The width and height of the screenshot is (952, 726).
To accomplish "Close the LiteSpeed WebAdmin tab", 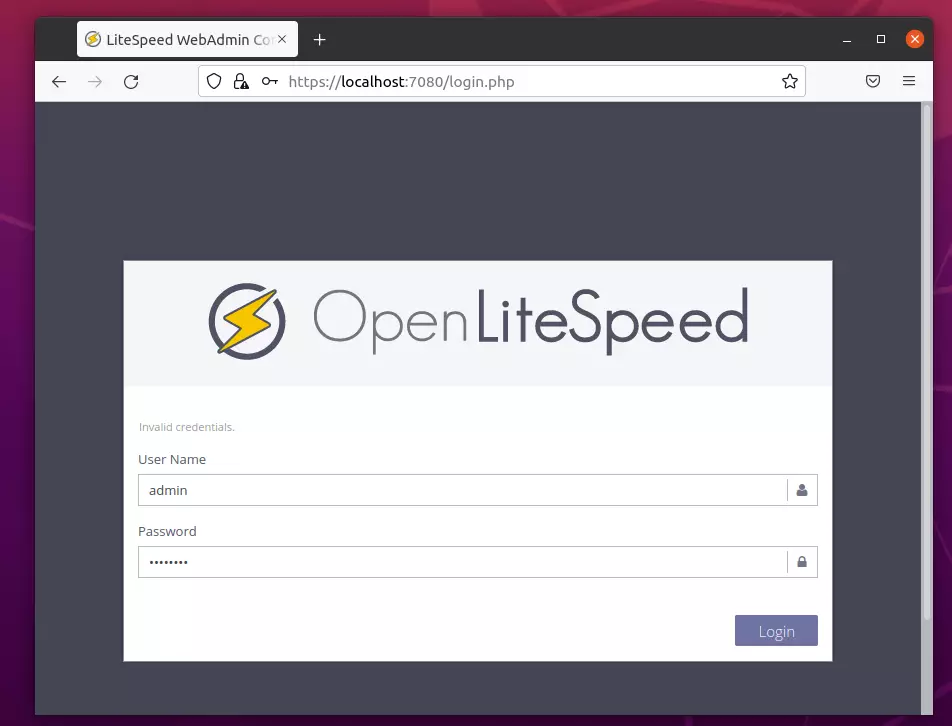I will click(282, 39).
